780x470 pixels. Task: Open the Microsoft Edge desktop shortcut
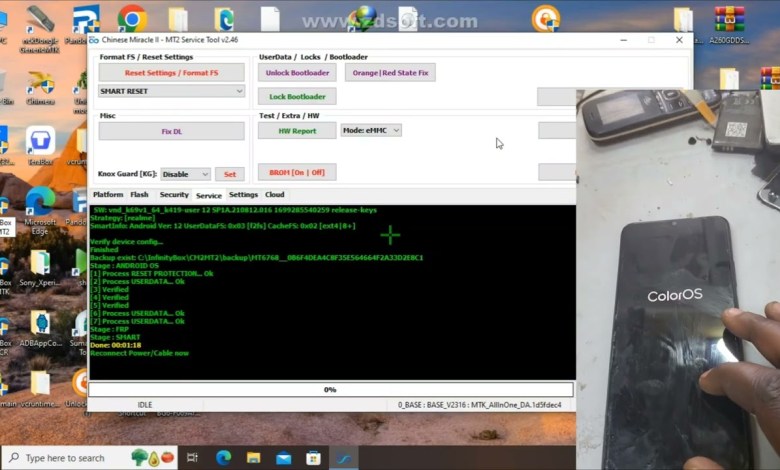(x=40, y=210)
